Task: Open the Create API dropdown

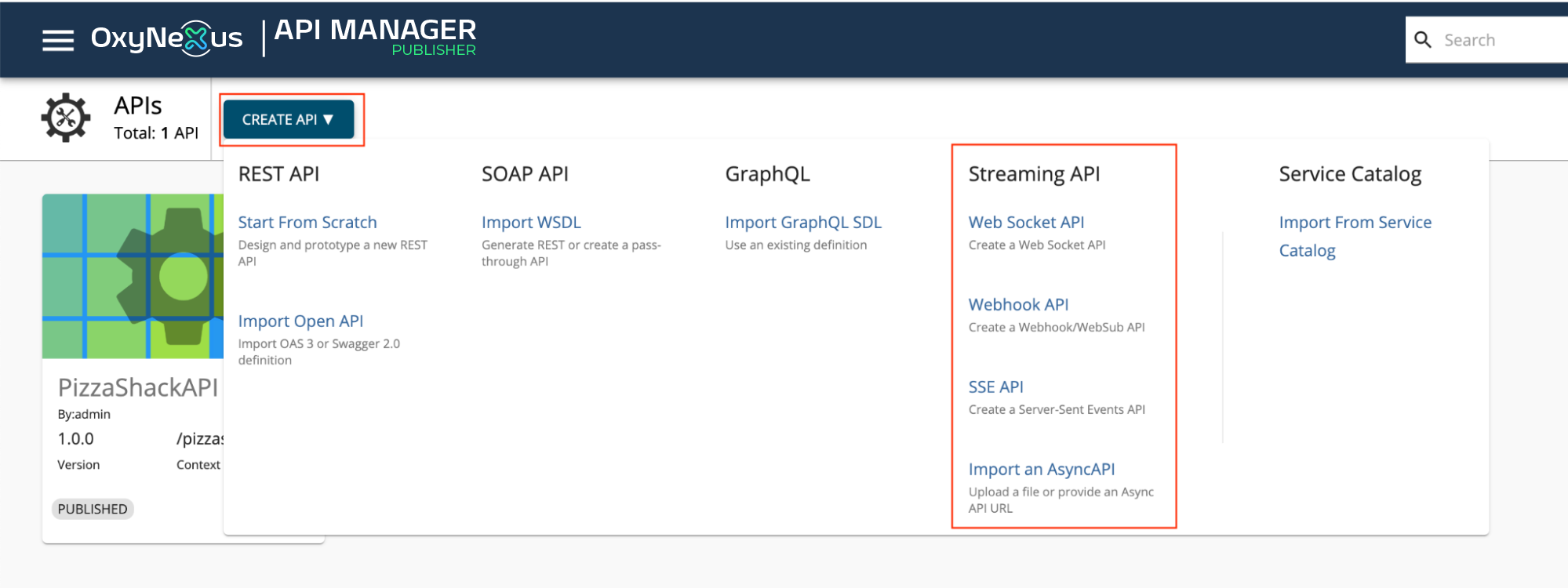Action: coord(289,119)
